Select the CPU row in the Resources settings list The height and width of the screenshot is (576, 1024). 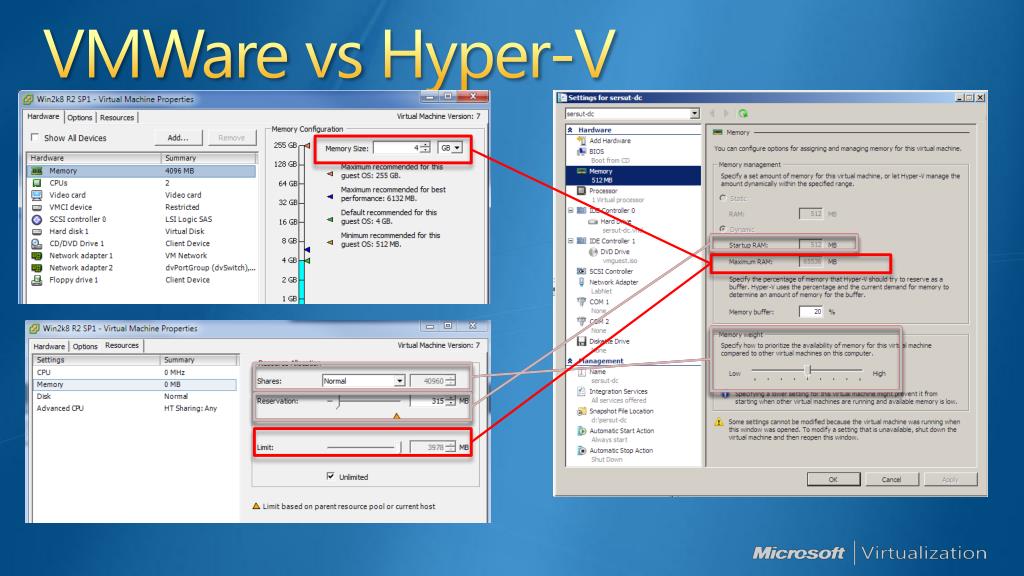point(135,372)
